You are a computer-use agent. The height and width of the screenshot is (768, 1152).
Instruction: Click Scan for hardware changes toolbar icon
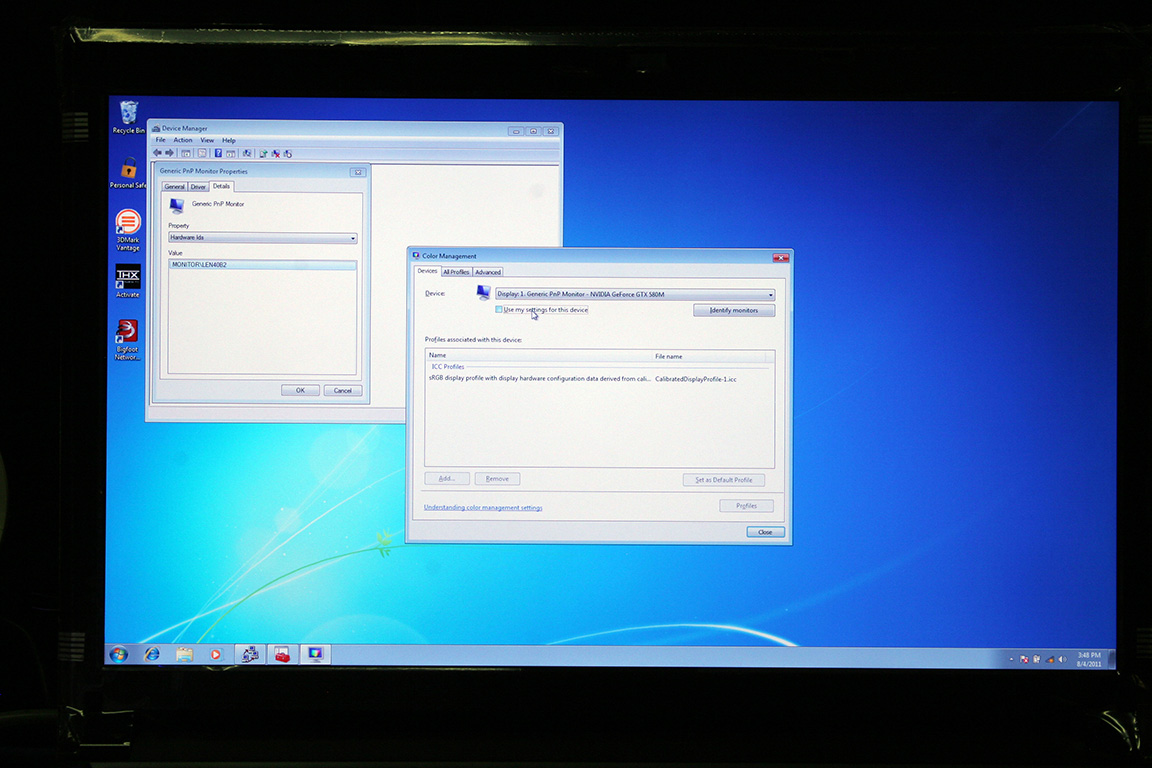[247, 154]
